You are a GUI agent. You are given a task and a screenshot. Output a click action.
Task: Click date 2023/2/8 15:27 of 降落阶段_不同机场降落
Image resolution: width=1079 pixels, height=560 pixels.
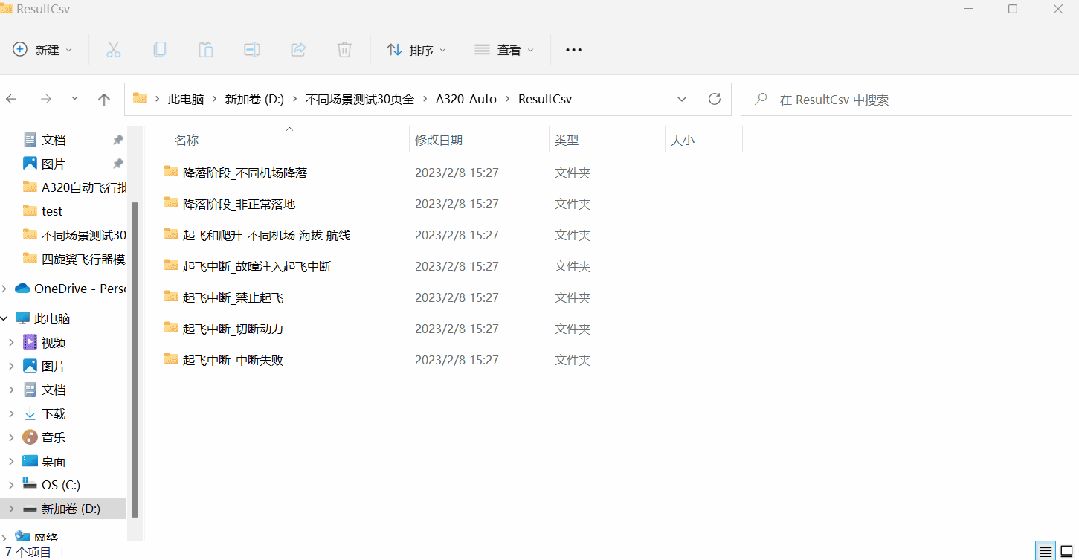point(456,173)
